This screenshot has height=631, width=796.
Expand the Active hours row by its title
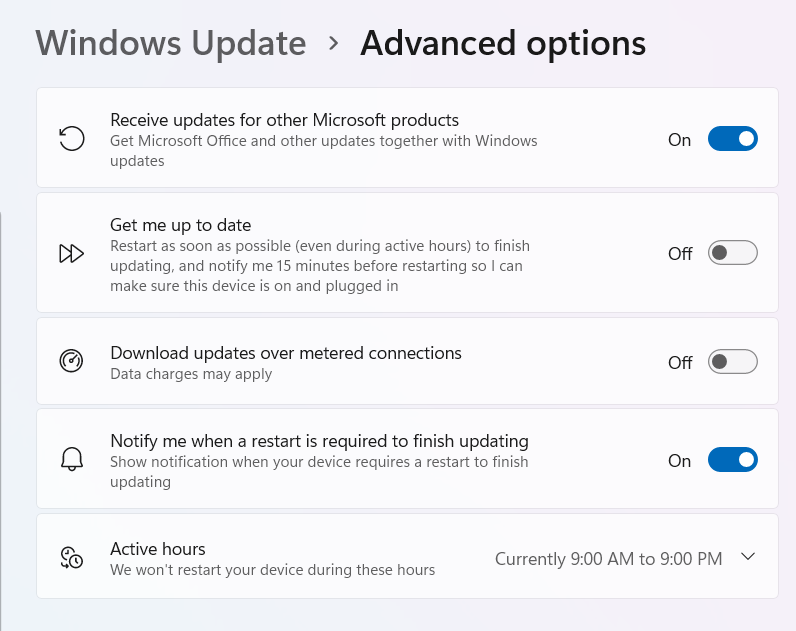(158, 549)
